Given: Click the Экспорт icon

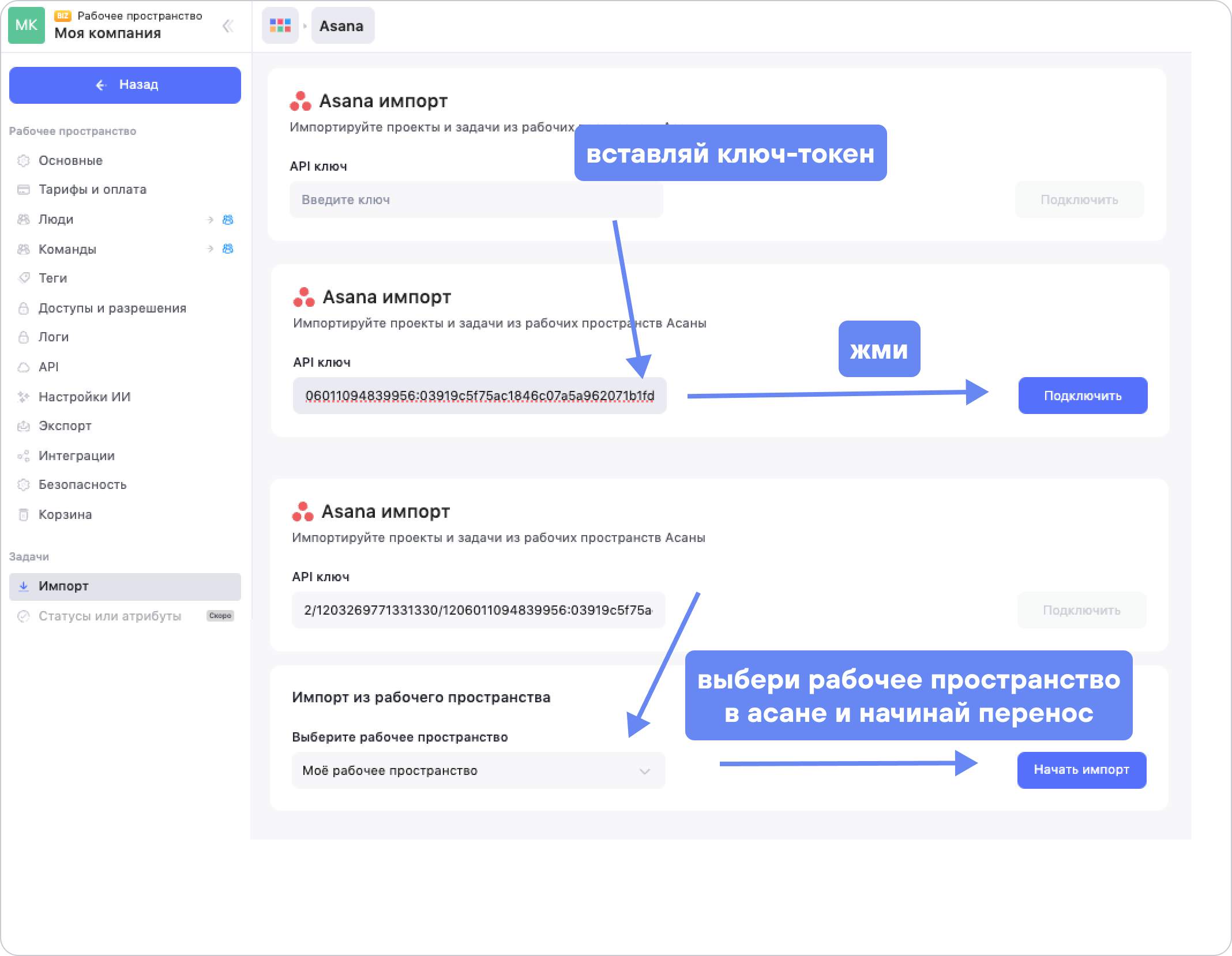Looking at the screenshot, I should point(23,426).
